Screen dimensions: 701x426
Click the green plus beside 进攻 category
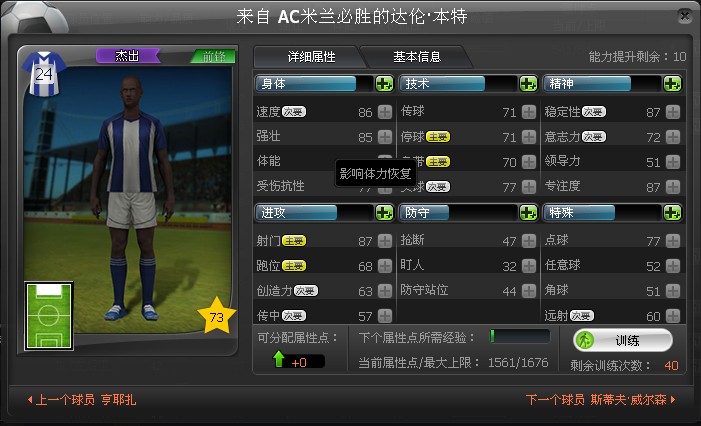[x=384, y=213]
